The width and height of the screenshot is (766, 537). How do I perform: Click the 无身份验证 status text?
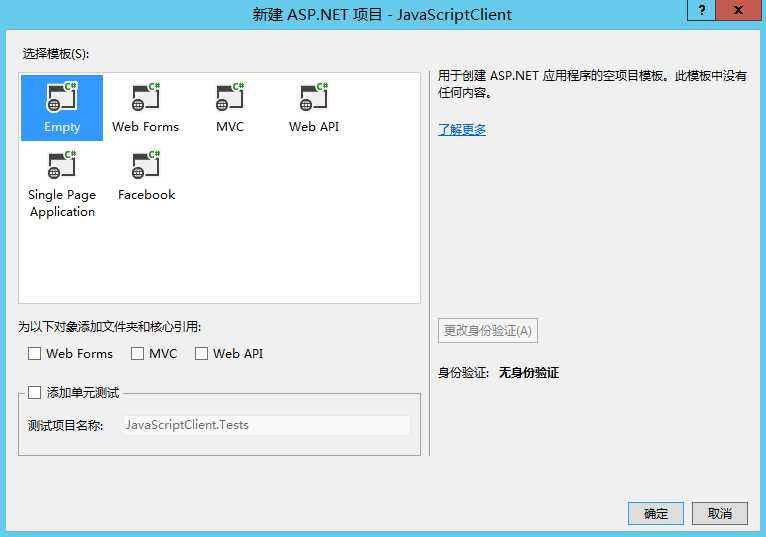tap(529, 373)
